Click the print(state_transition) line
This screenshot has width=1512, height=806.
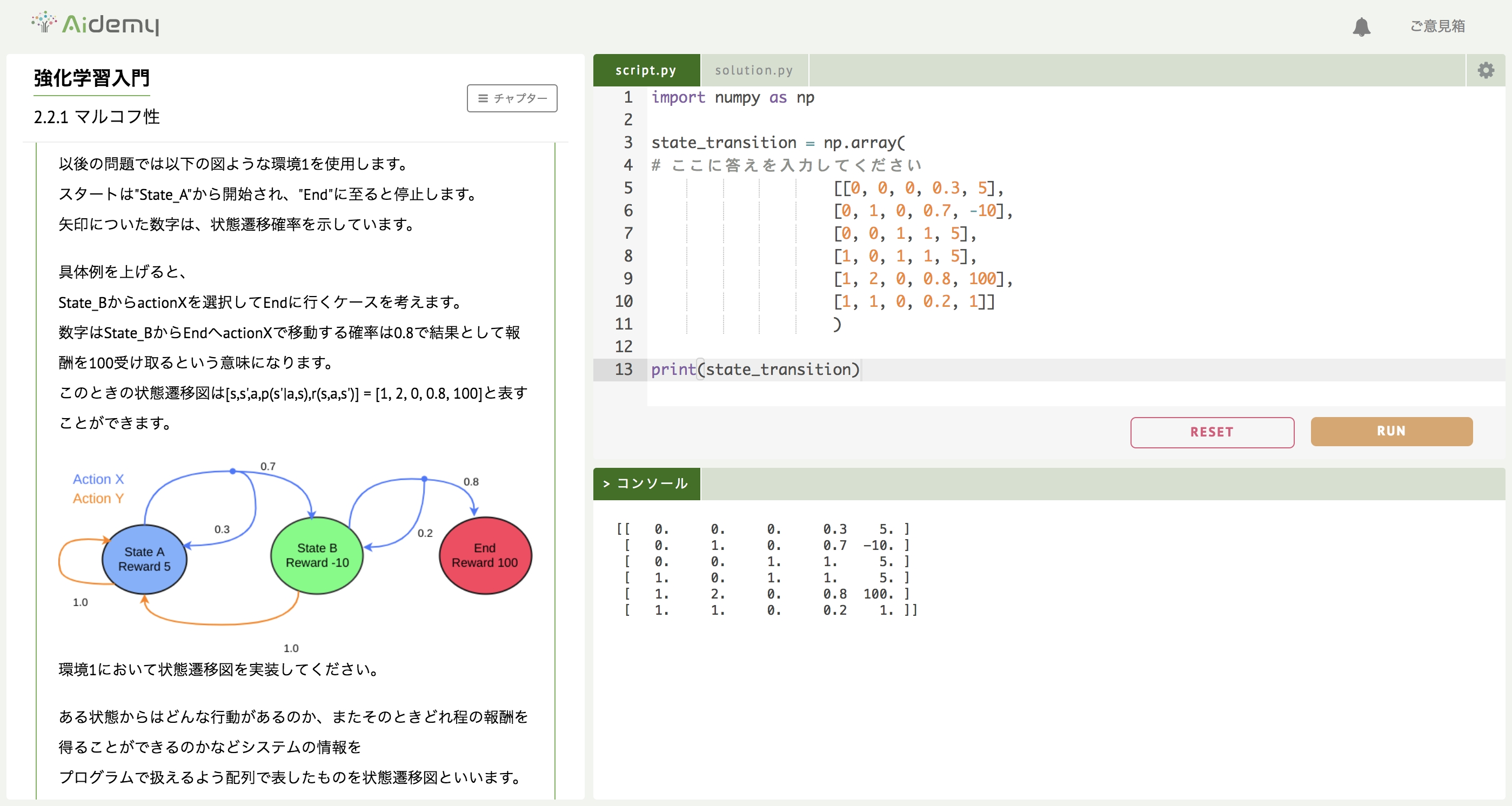pyautogui.click(x=755, y=370)
